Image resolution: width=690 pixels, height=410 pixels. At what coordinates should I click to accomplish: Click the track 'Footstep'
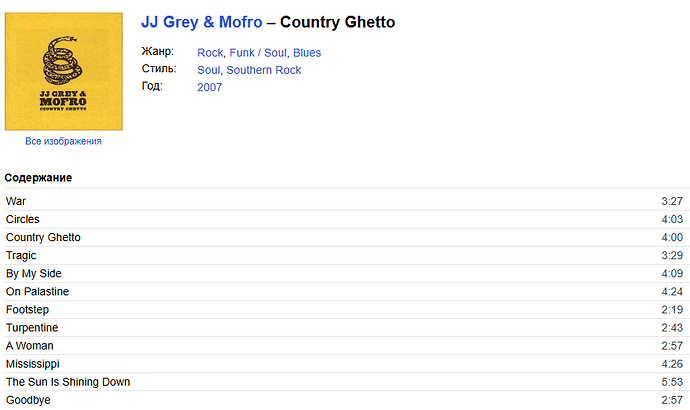pyautogui.click(x=29, y=310)
